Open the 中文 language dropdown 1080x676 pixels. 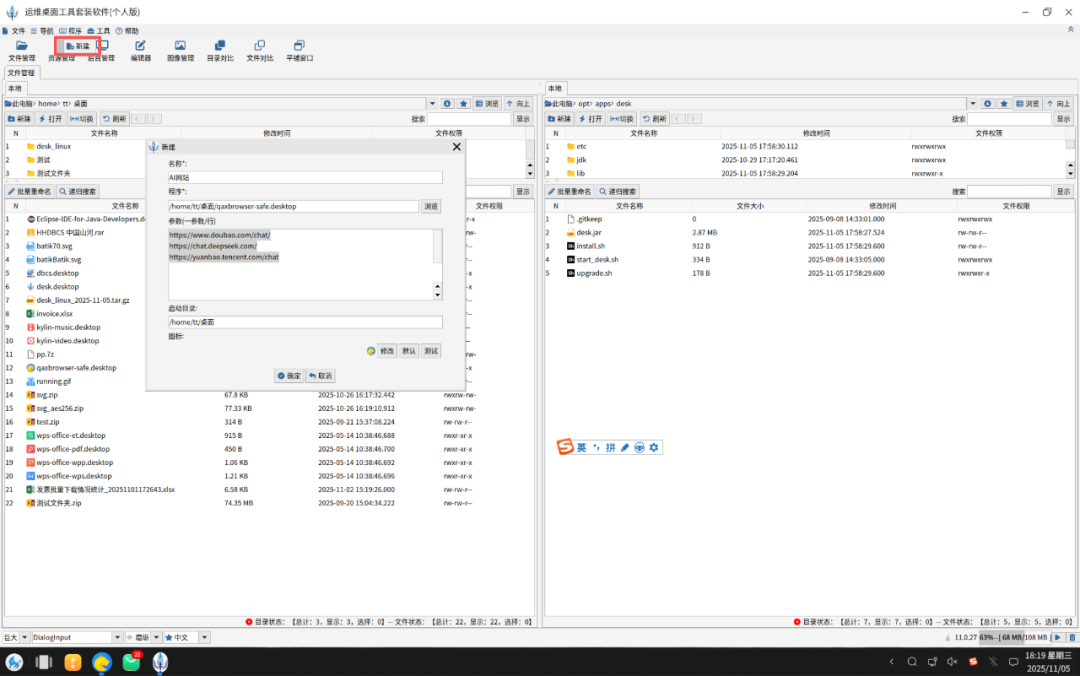point(204,637)
